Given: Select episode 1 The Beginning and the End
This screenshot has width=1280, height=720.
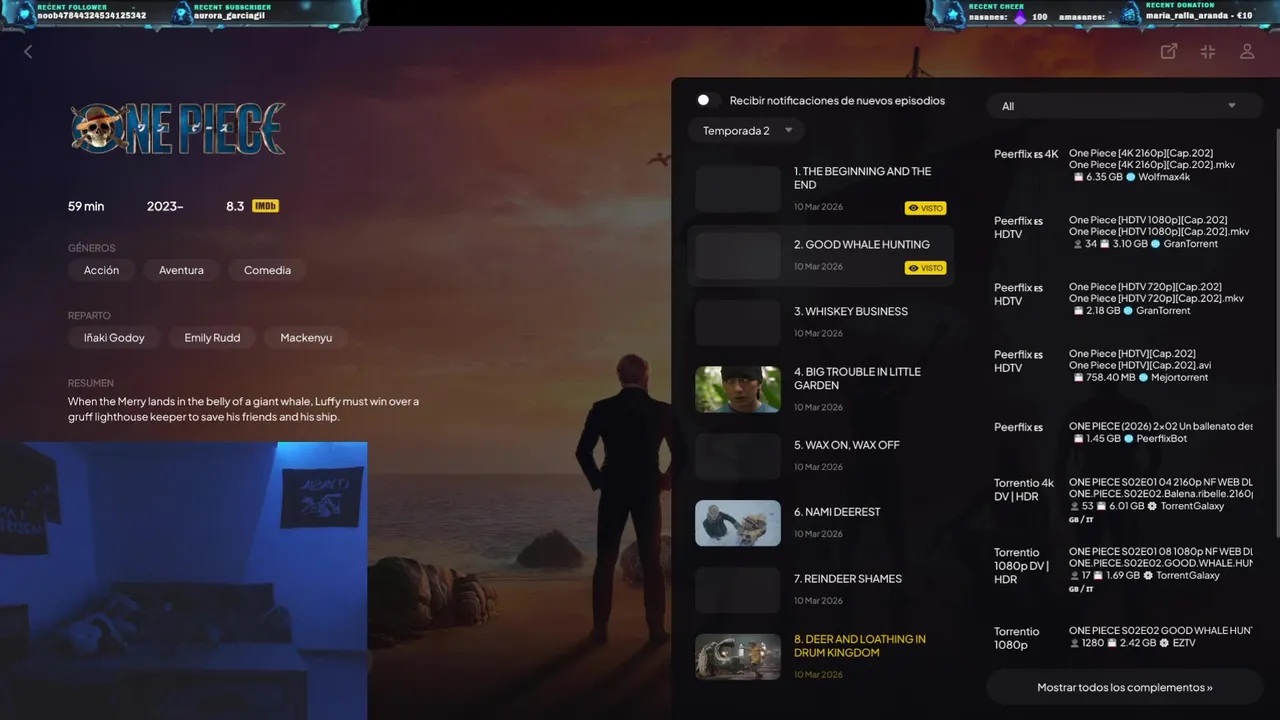Looking at the screenshot, I should click(x=820, y=189).
